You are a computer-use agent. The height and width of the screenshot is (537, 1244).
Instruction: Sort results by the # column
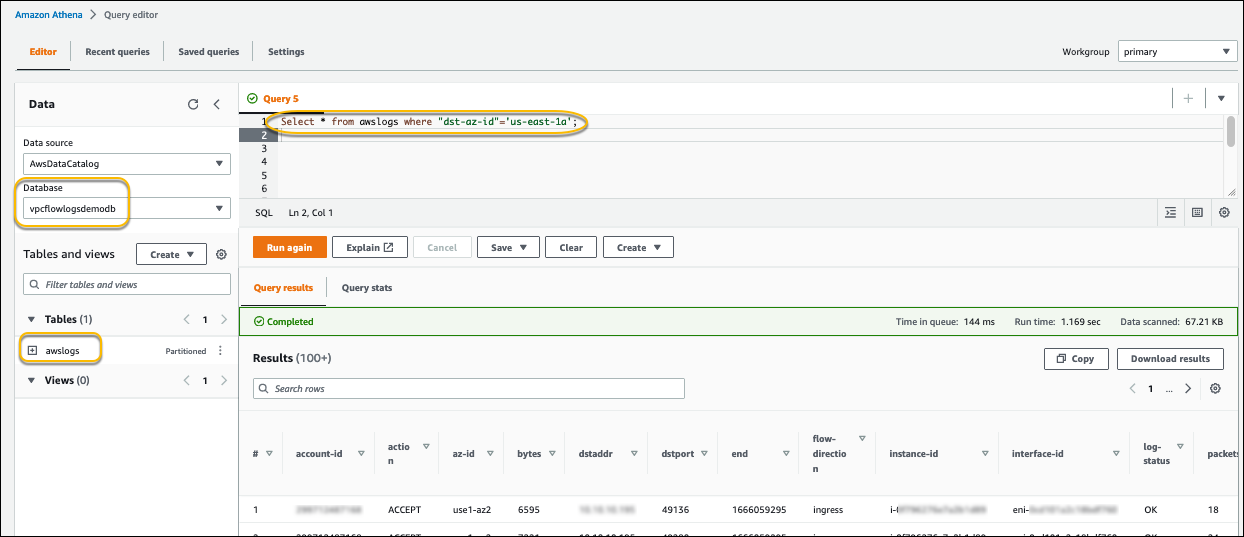coord(268,453)
